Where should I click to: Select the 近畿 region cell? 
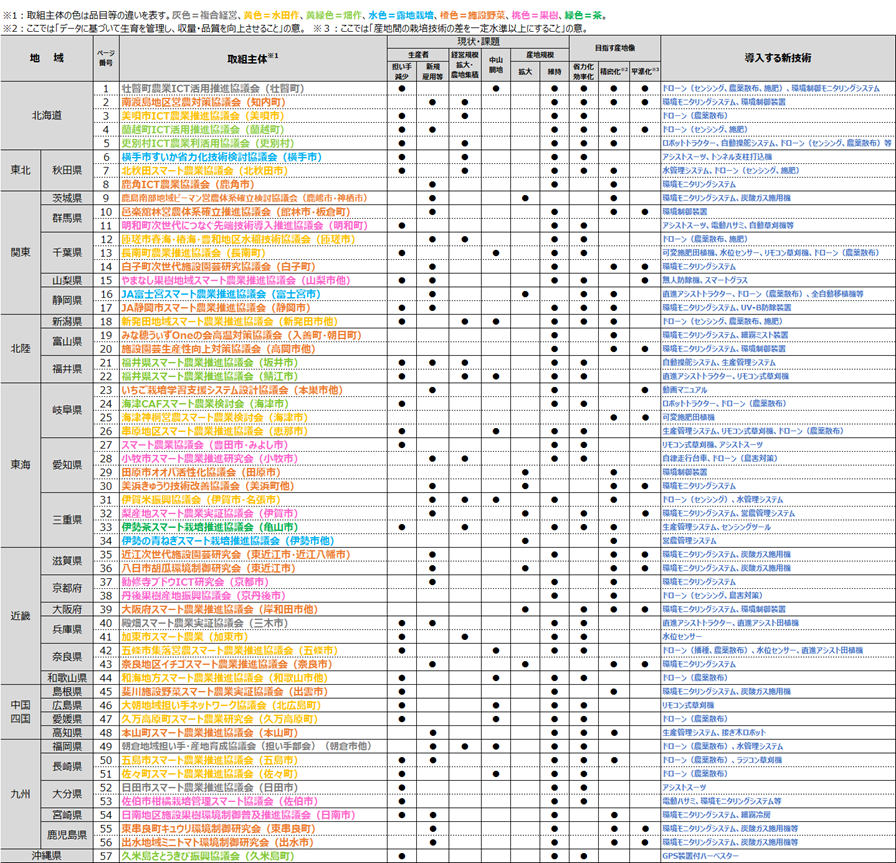[x=22, y=615]
